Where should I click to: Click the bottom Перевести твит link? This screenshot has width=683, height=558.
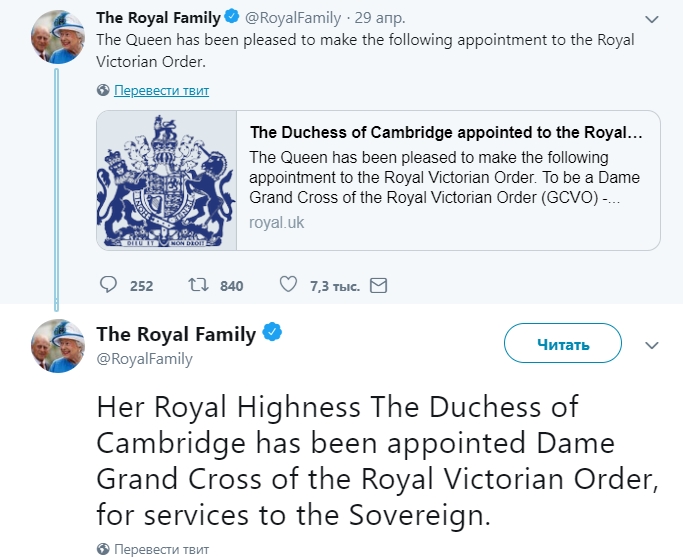[x=161, y=549]
